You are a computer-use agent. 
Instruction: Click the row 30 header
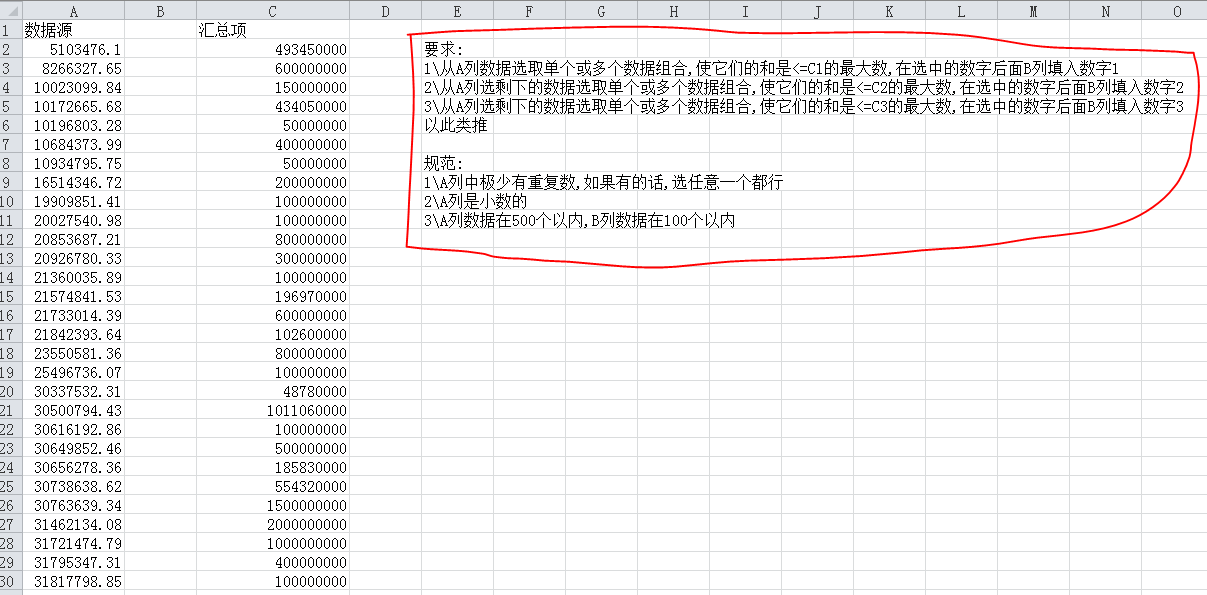pos(10,581)
